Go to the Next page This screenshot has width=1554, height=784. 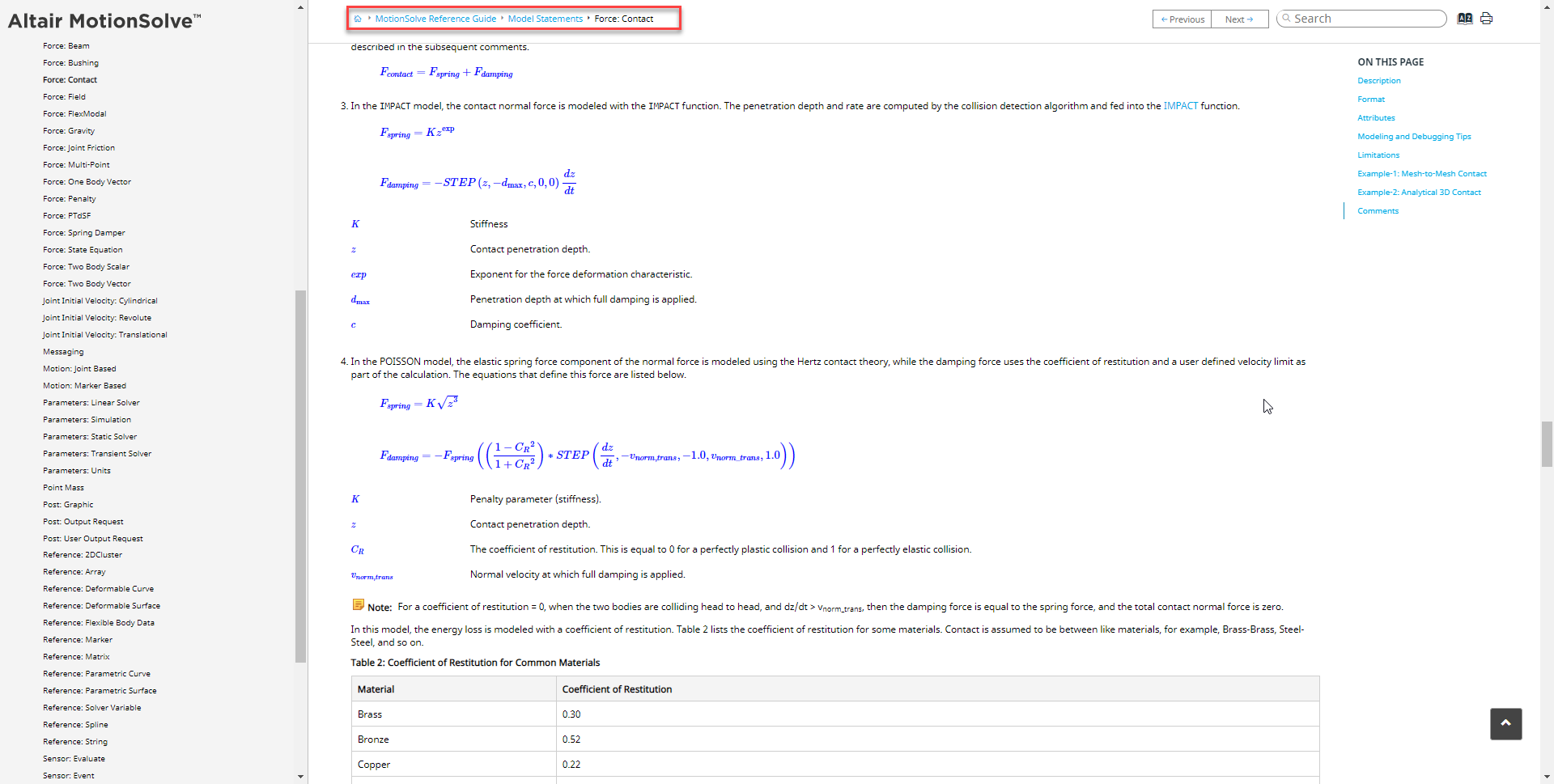(1239, 19)
